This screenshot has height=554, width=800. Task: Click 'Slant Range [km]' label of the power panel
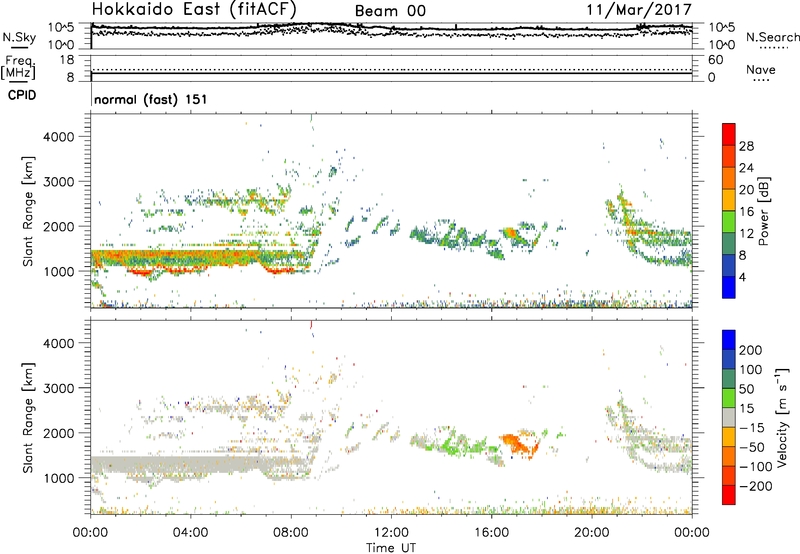click(x=28, y=211)
